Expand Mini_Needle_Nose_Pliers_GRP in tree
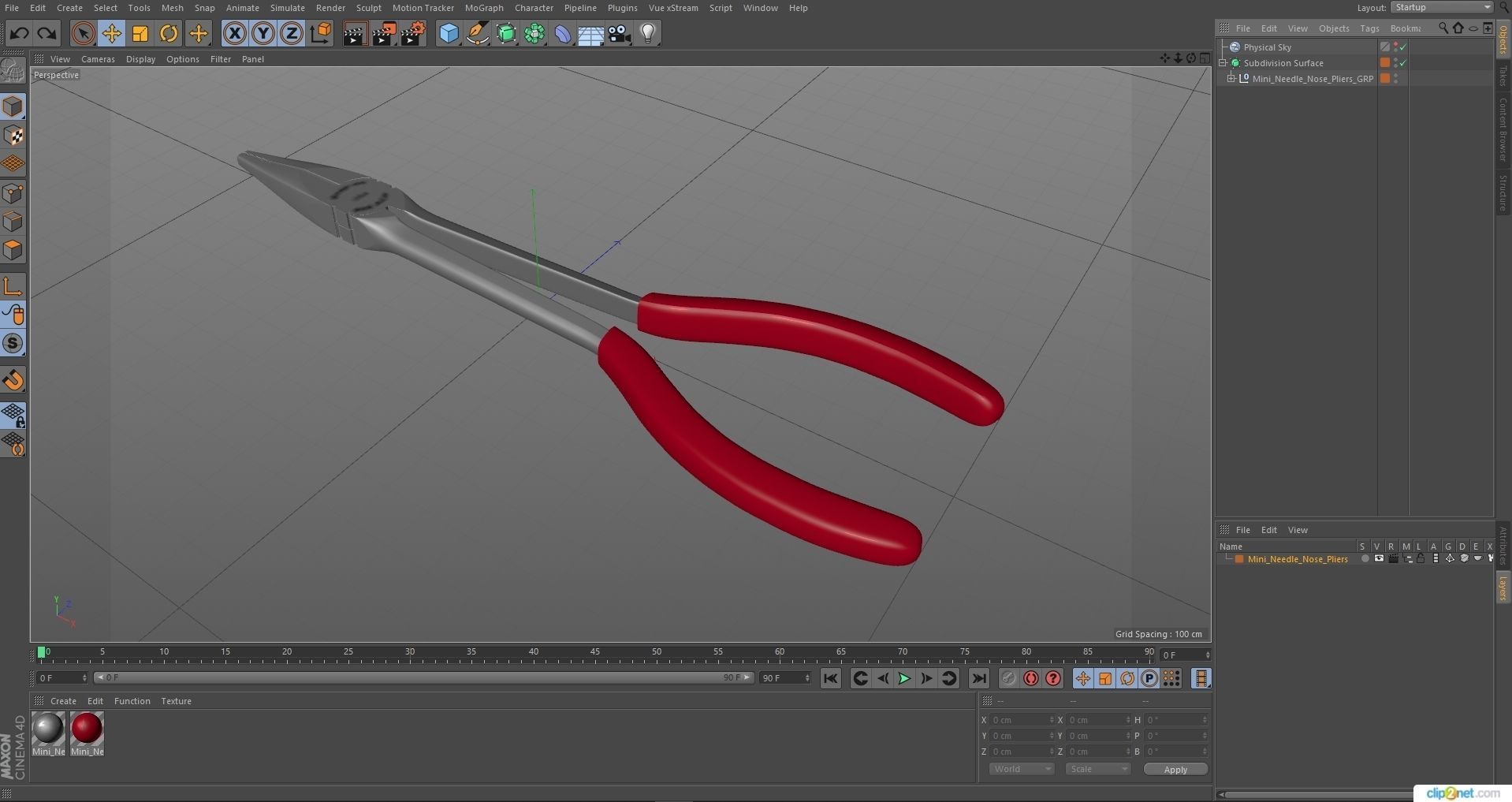Image resolution: width=1512 pixels, height=802 pixels. click(x=1231, y=79)
